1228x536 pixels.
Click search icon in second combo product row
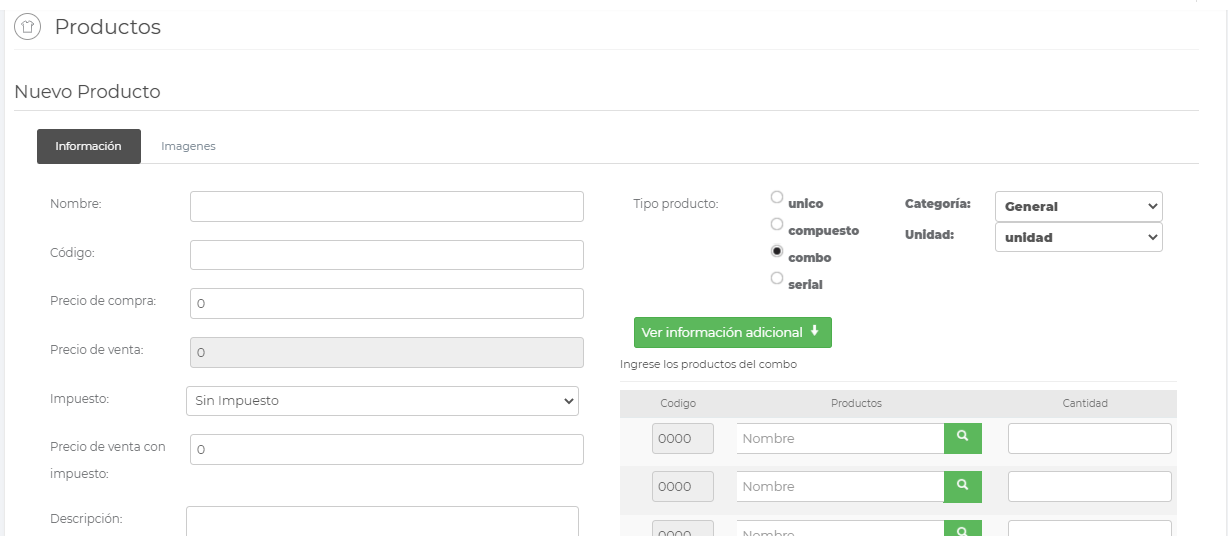click(962, 486)
